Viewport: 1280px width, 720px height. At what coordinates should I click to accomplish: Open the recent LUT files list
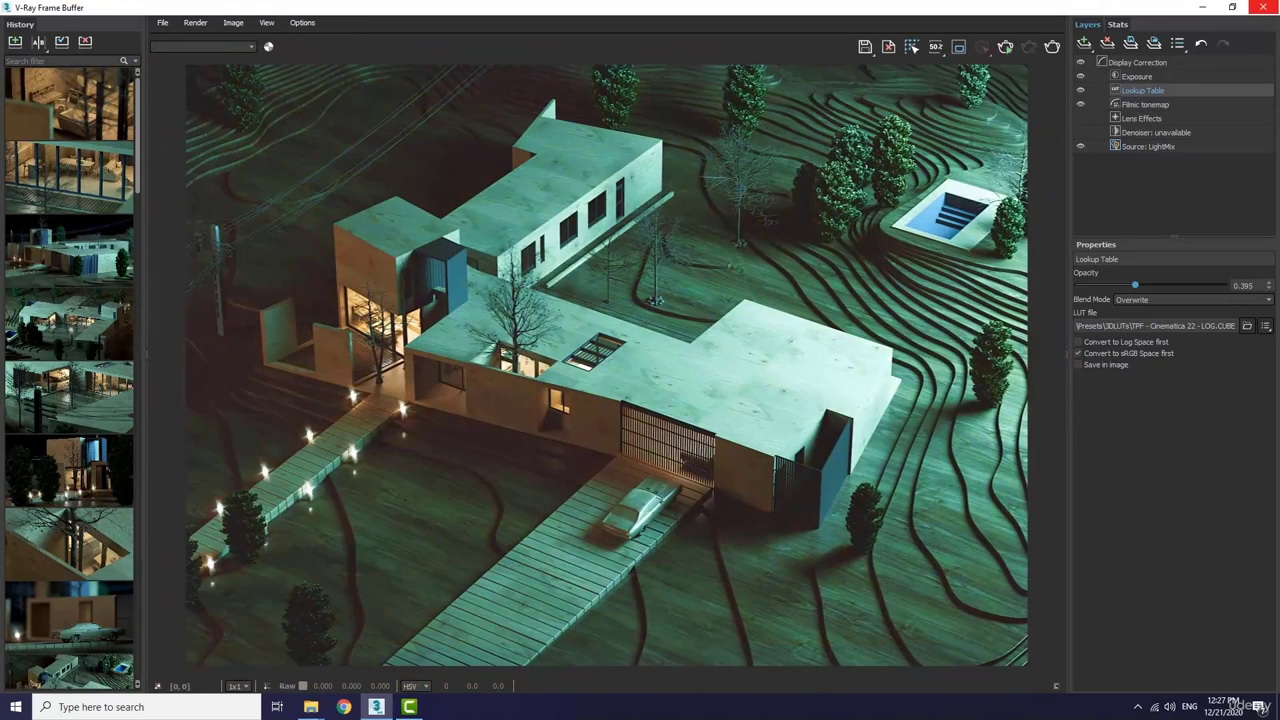[x=1265, y=326]
